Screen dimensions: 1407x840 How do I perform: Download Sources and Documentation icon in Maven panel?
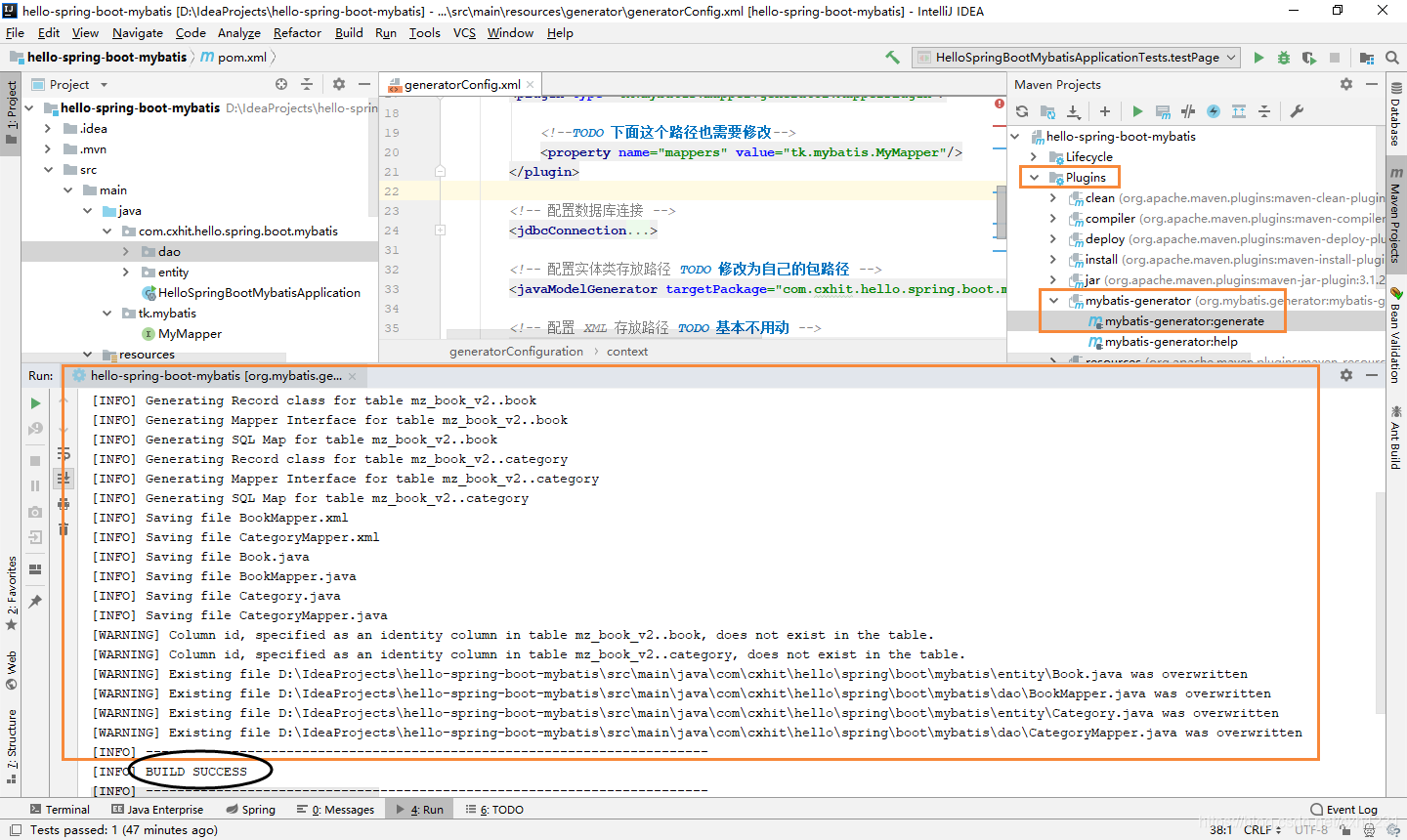[x=1073, y=111]
